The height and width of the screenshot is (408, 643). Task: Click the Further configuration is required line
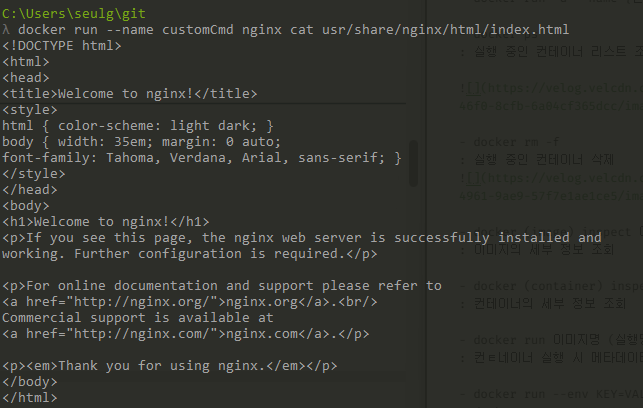pos(189,253)
